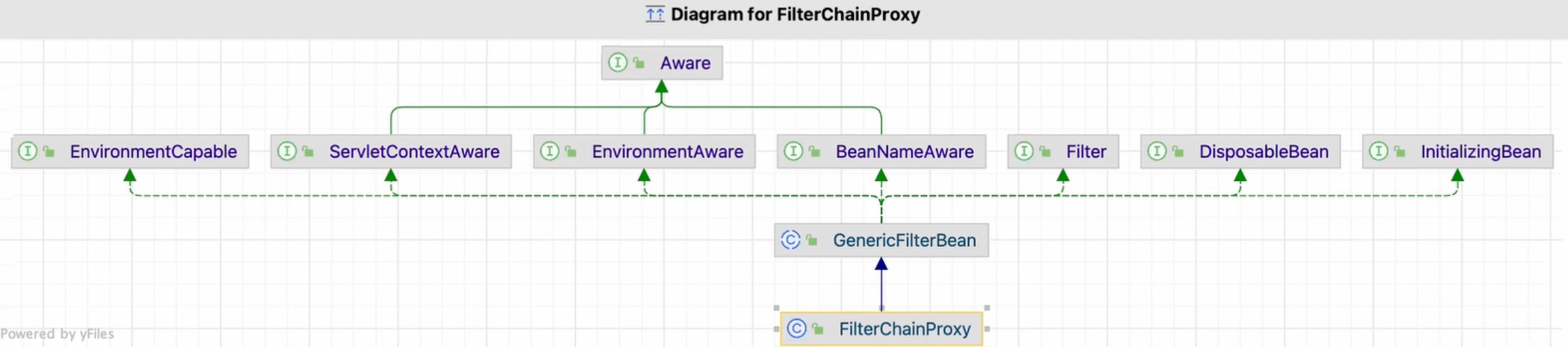
Task: Click the green lock icon on DisposableBean
Action: click(x=1178, y=152)
